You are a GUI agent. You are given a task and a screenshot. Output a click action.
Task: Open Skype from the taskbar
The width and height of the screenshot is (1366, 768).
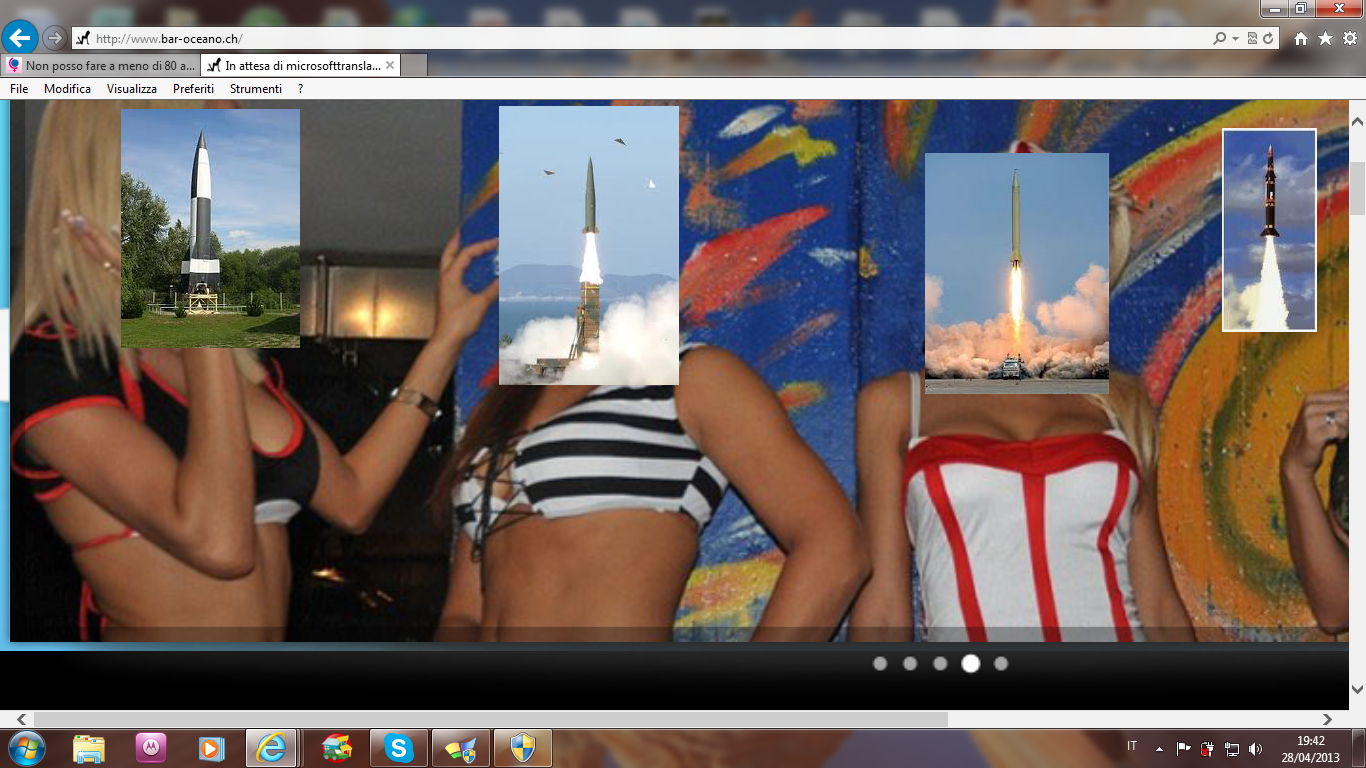pyautogui.click(x=399, y=747)
